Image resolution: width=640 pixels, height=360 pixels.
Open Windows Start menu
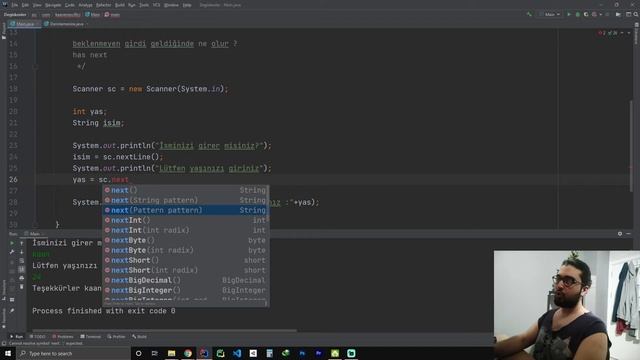pyautogui.click(x=8, y=353)
